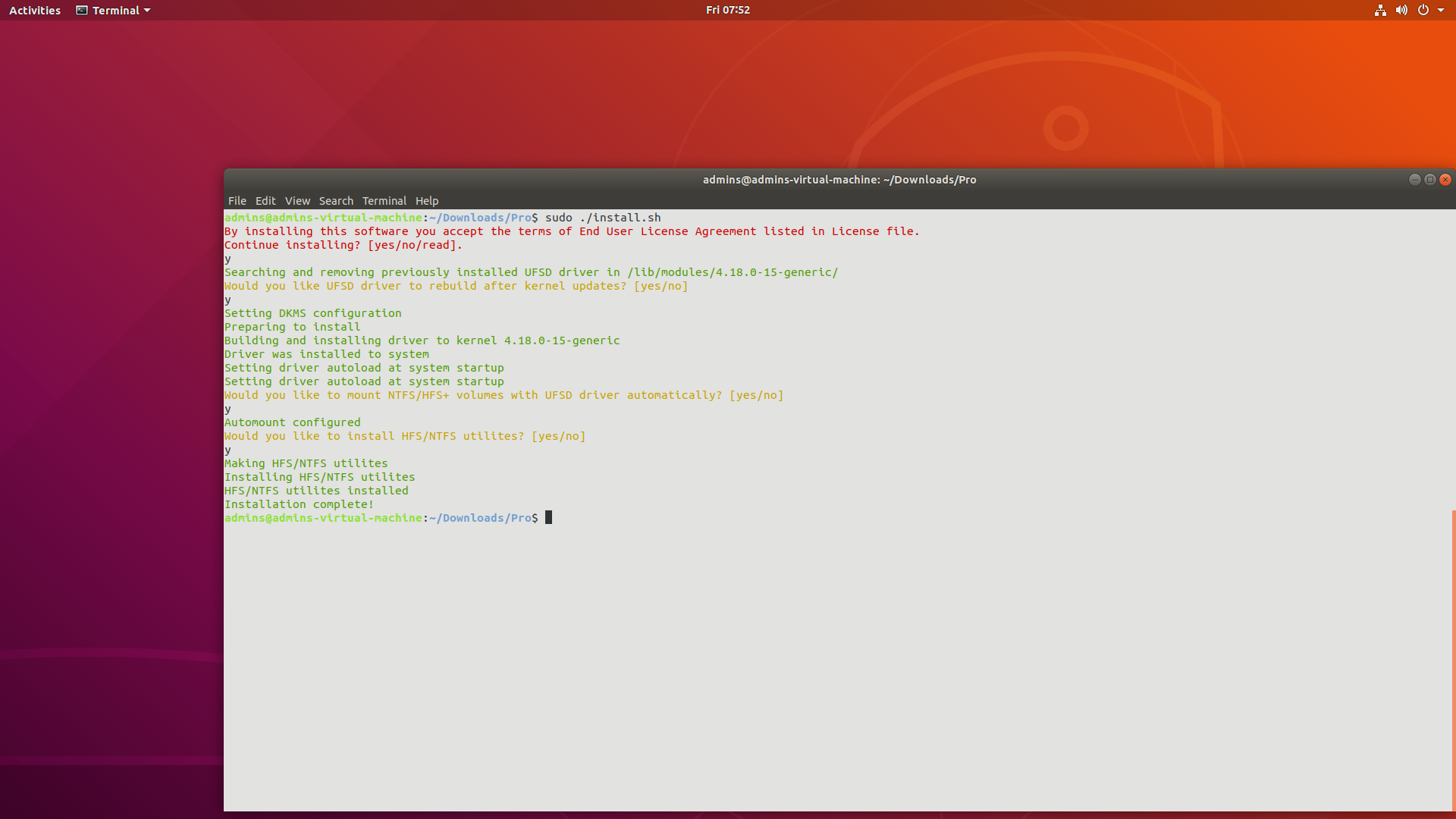This screenshot has width=1456, height=819.
Task: Click the terminal vertical scrollbar
Action: coord(1453,660)
